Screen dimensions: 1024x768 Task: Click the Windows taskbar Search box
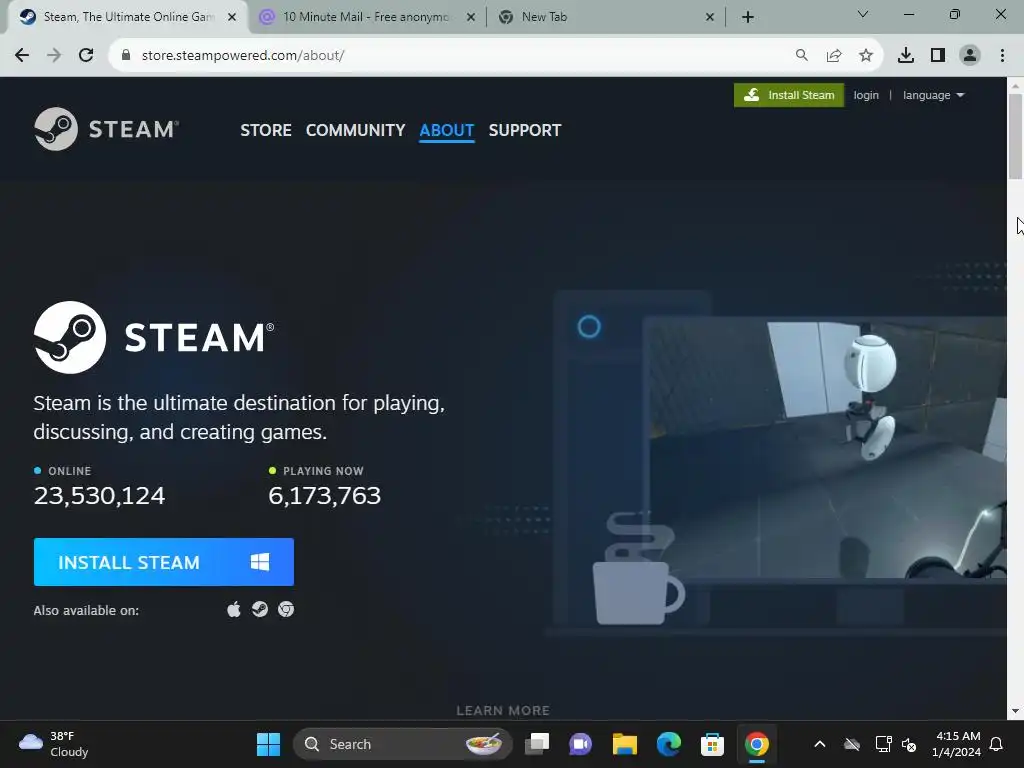click(402, 744)
